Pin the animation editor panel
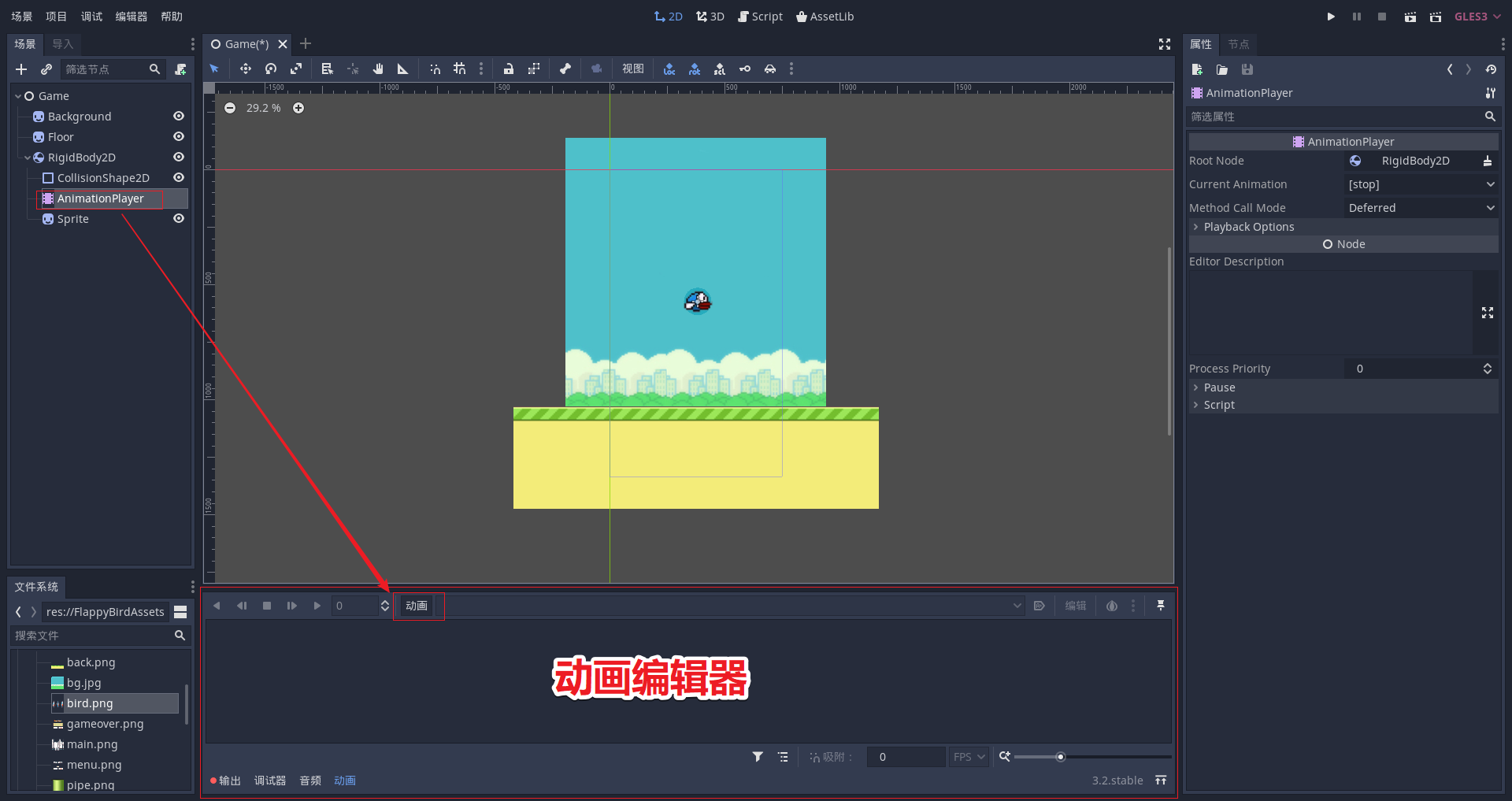 point(1161,606)
